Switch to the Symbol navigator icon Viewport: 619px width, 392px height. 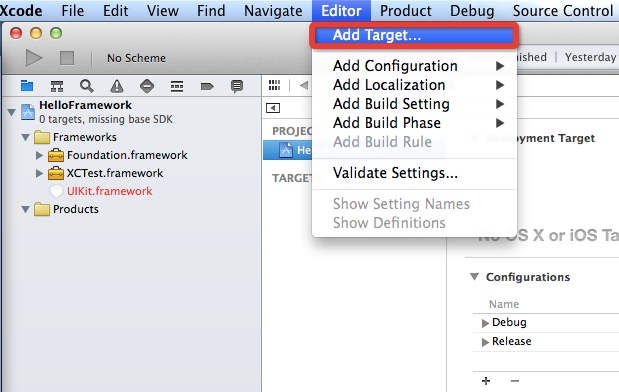57,86
